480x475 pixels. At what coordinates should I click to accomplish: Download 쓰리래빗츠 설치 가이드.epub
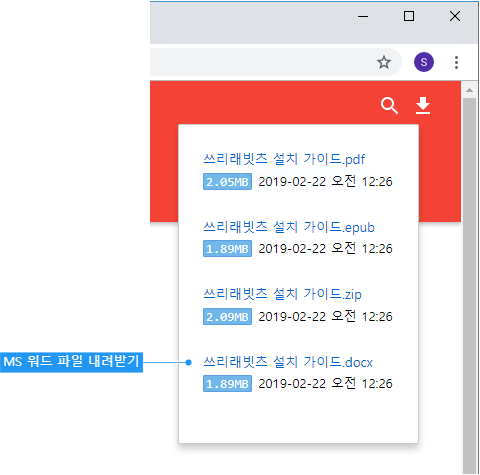[x=289, y=227]
